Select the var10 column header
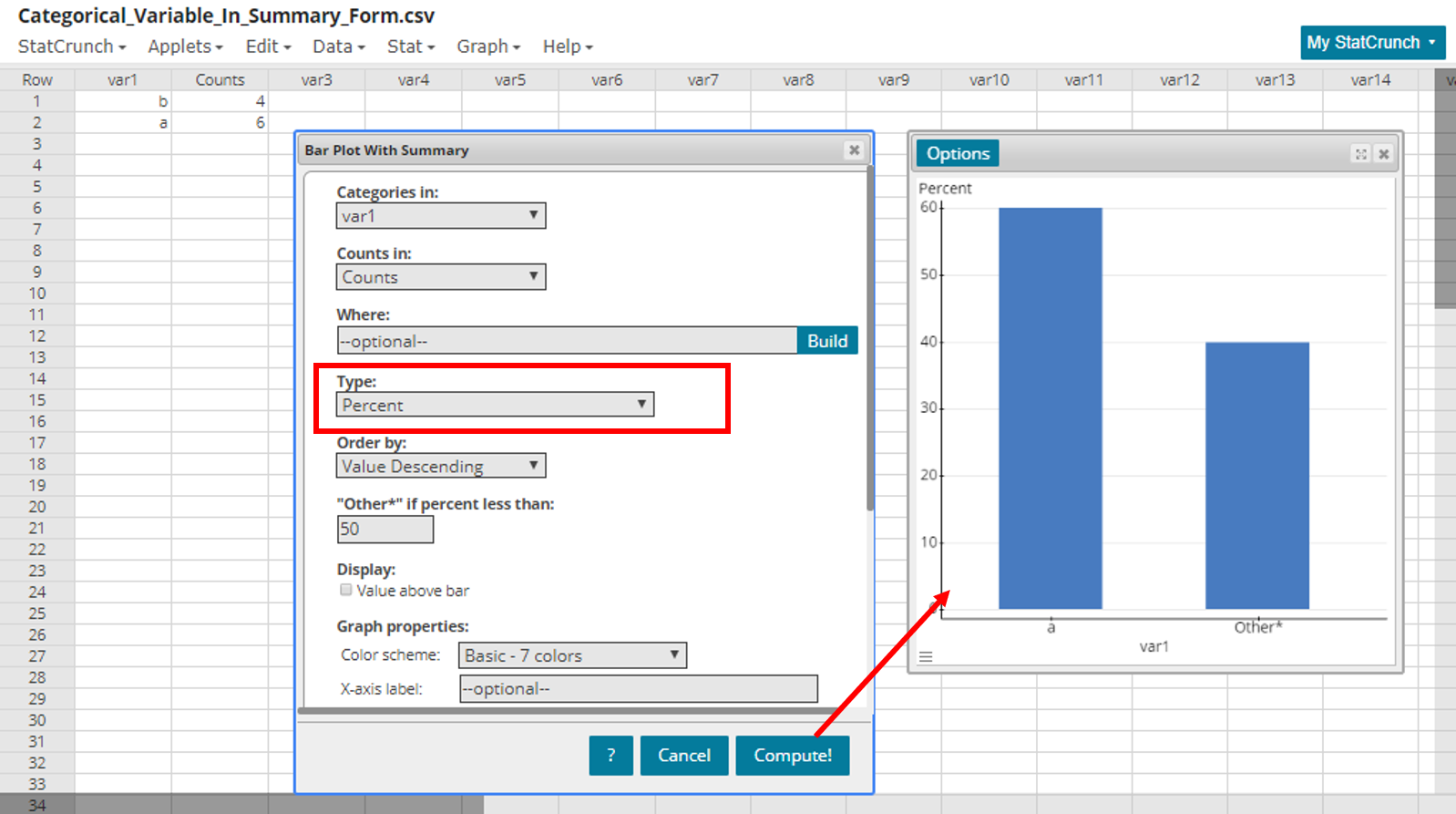This screenshot has width=1456, height=814. (x=989, y=80)
